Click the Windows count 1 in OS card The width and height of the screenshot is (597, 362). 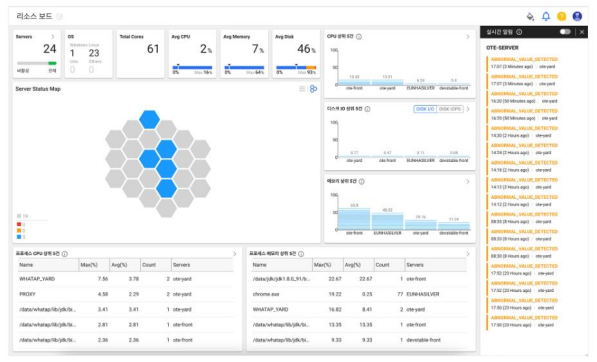click(72, 53)
